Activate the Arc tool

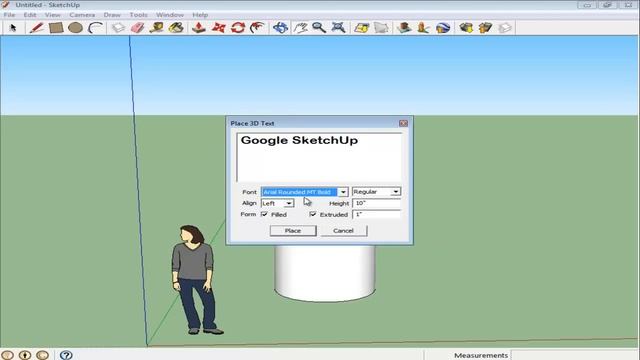[x=96, y=28]
